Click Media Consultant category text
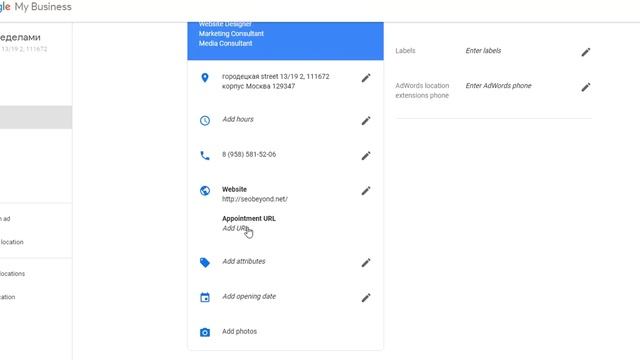The image size is (640, 360). point(225,43)
